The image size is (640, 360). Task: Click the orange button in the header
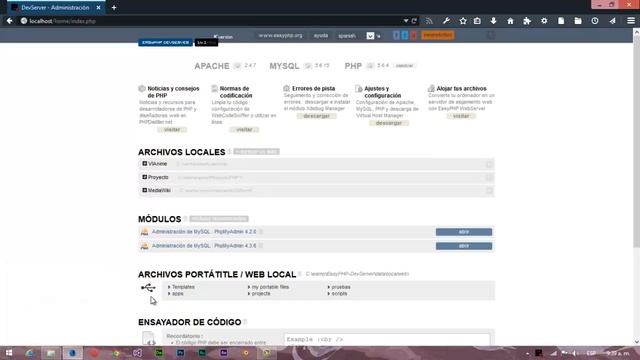[x=438, y=35]
